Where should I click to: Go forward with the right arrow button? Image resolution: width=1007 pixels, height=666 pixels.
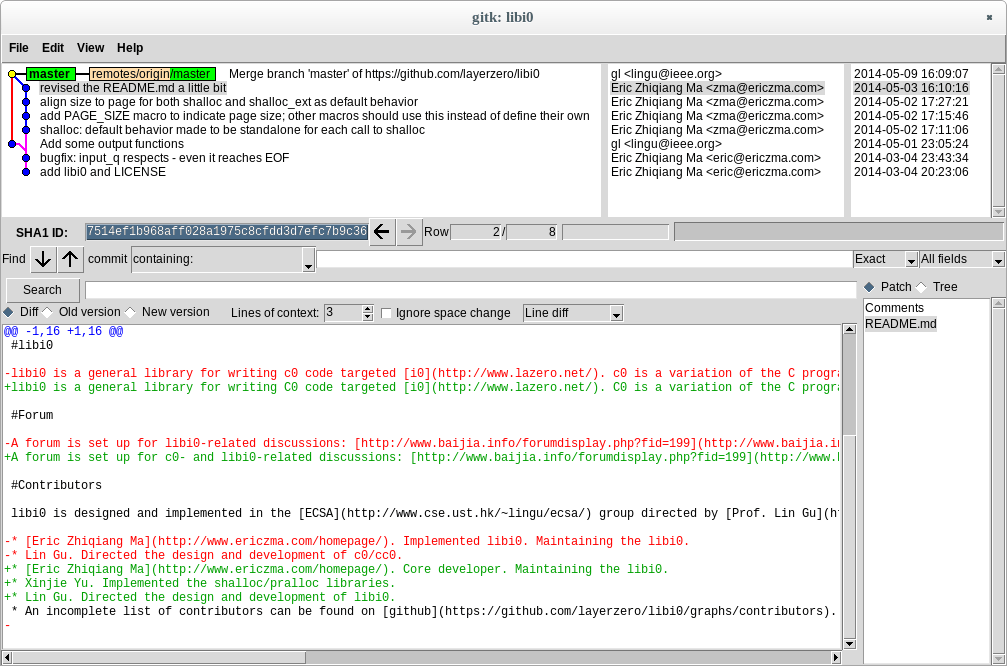pyautogui.click(x=408, y=232)
